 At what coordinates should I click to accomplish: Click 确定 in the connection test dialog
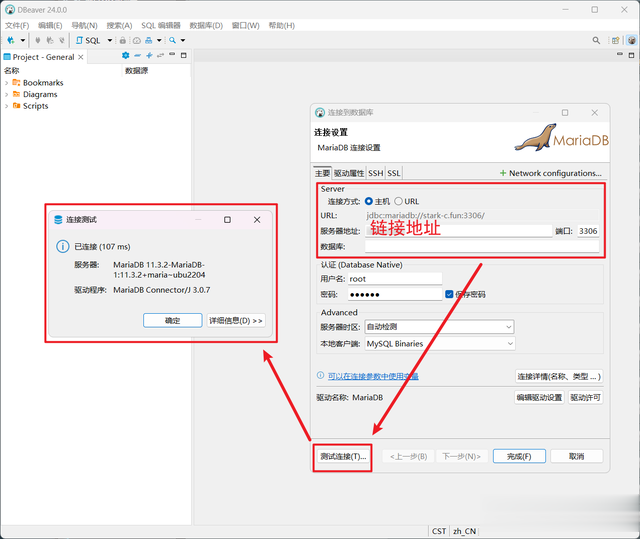173,320
